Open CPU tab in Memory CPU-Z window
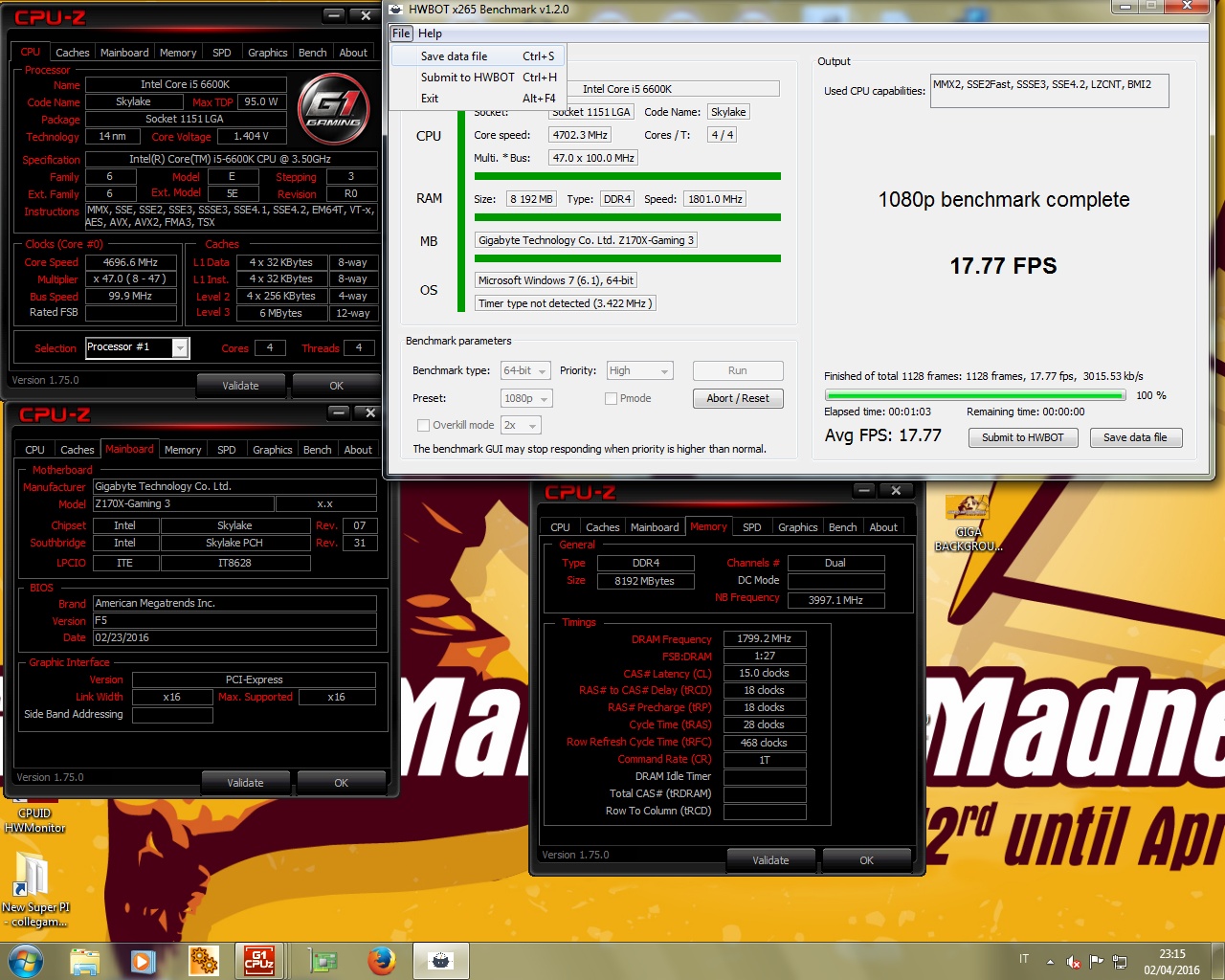 pyautogui.click(x=560, y=527)
